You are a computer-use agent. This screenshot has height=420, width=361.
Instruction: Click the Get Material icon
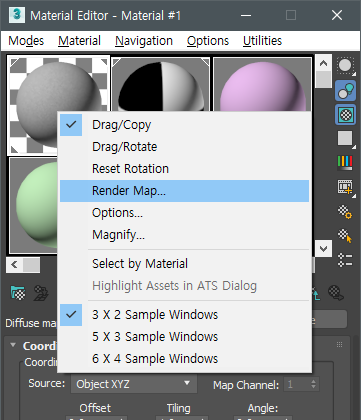pyautogui.click(x=18, y=293)
